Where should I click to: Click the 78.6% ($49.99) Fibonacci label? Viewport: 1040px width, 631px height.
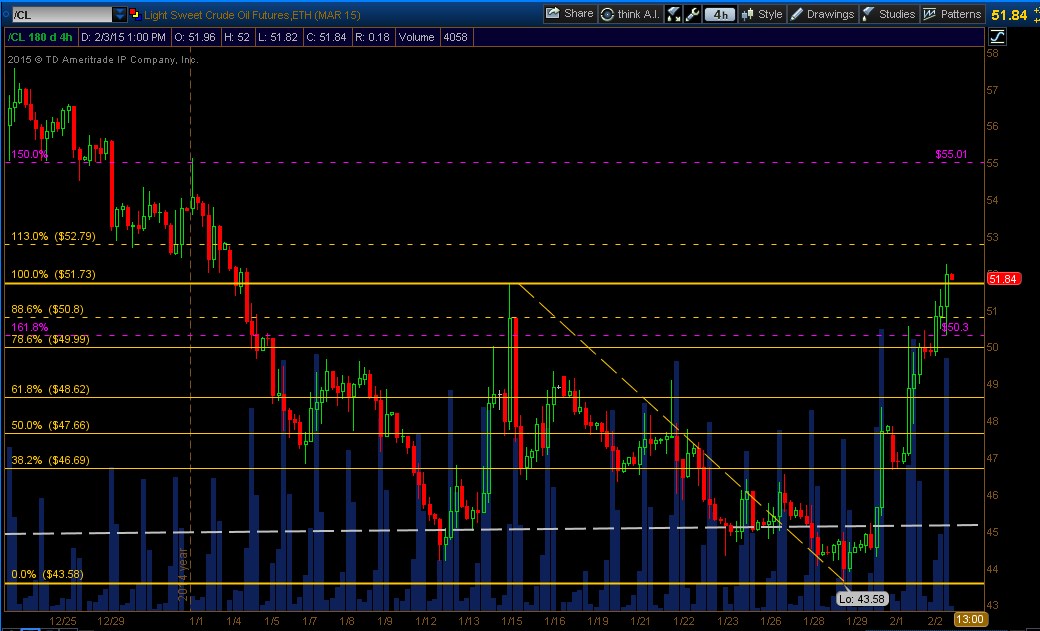pyautogui.click(x=50, y=339)
